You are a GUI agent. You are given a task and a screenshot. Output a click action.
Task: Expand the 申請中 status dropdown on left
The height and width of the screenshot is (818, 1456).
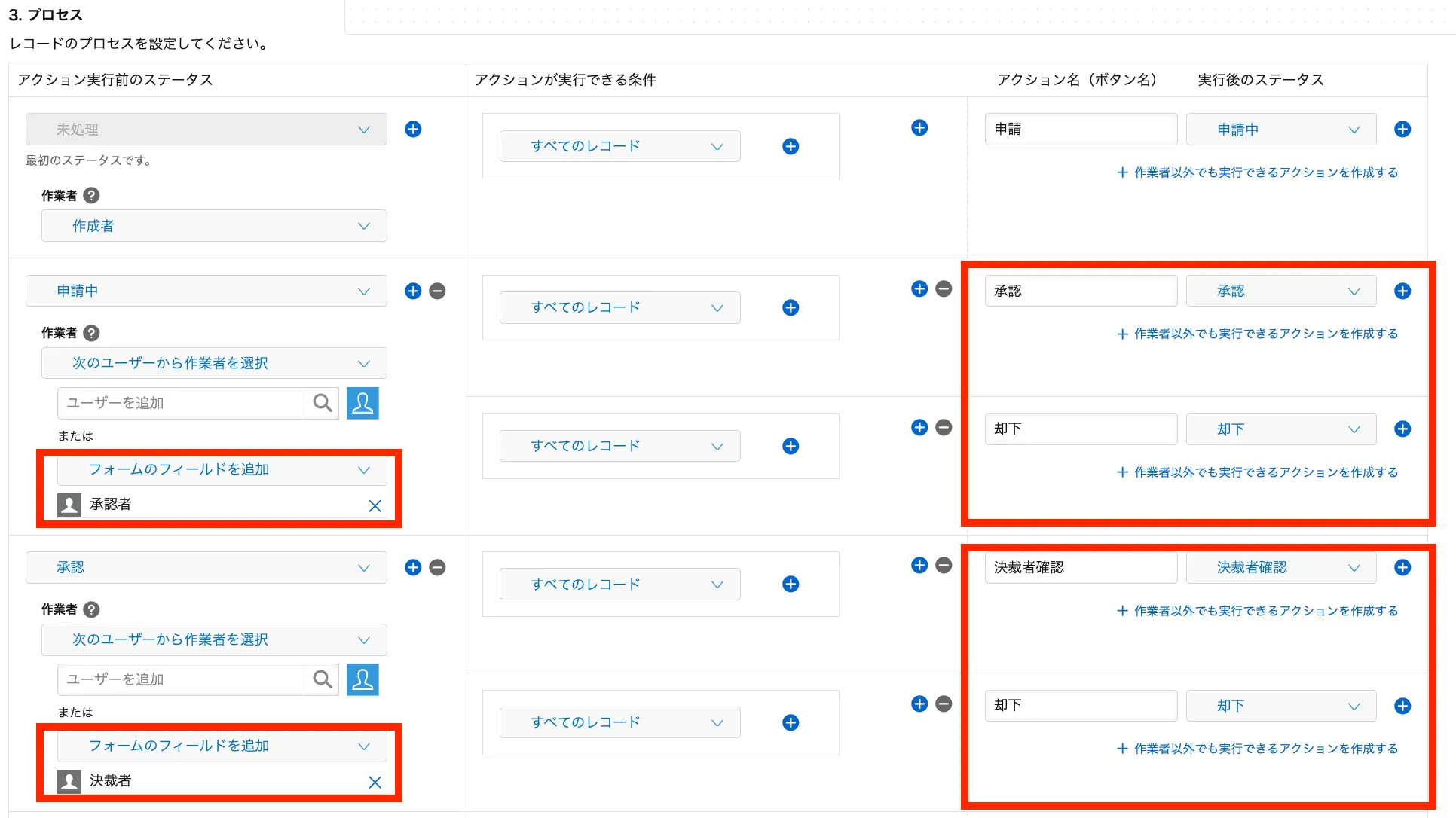[x=206, y=291]
